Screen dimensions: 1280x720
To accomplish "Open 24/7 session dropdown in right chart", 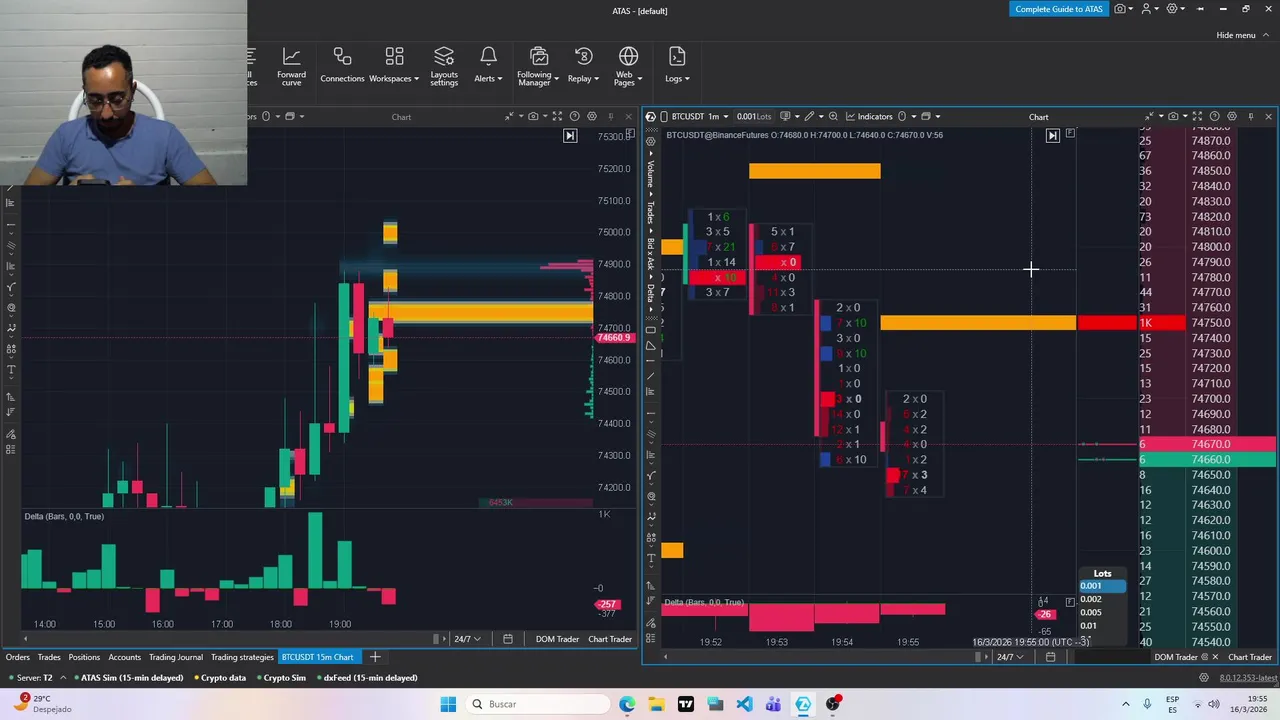I will pos(1010,657).
